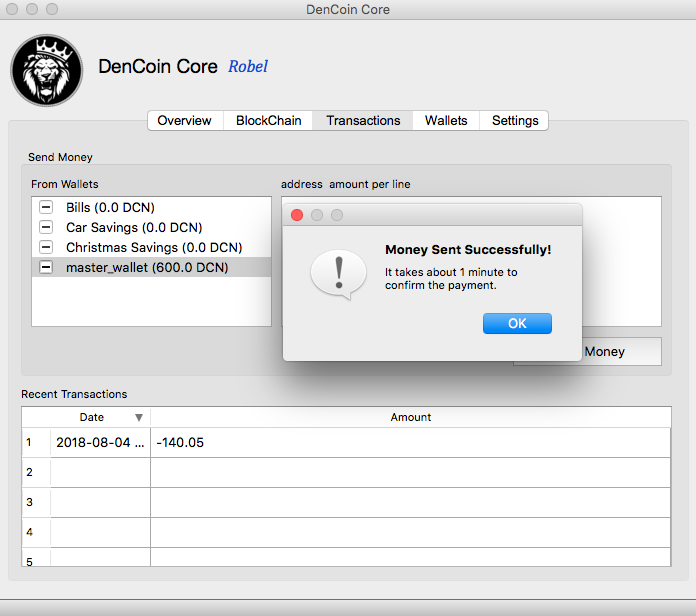
Task: Click the exclamation alert icon in dialog
Action: point(339,275)
